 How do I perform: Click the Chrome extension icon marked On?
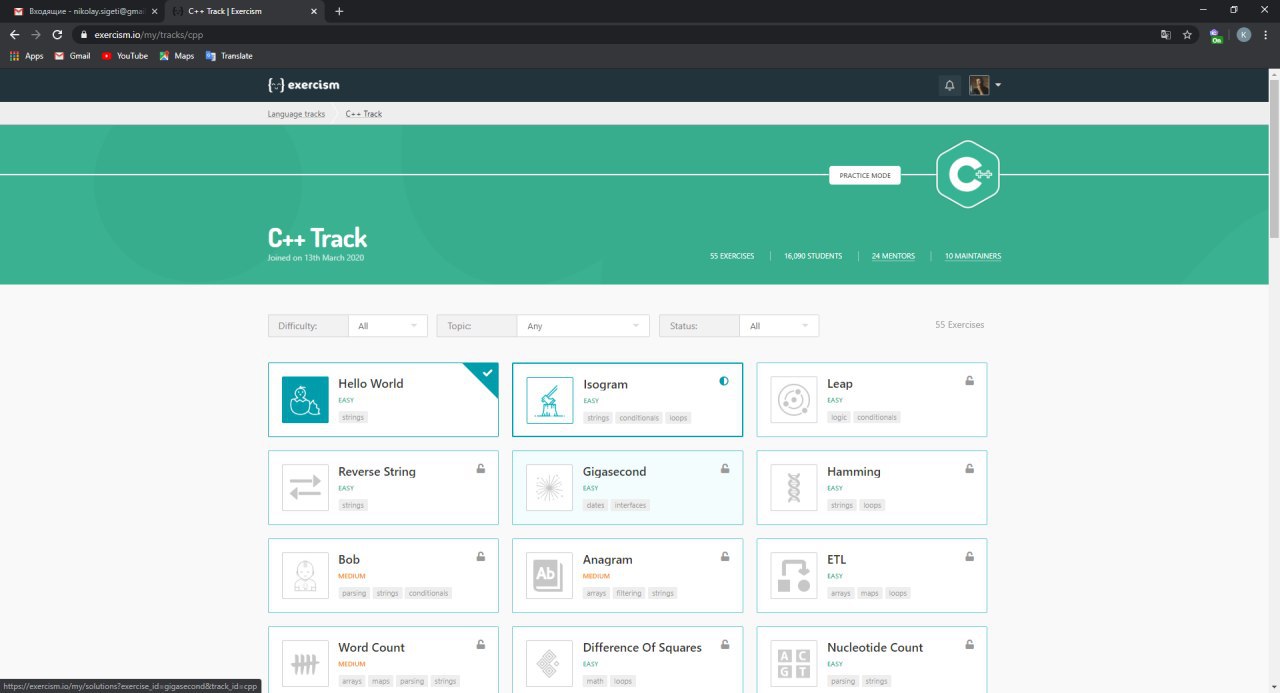click(x=1216, y=35)
